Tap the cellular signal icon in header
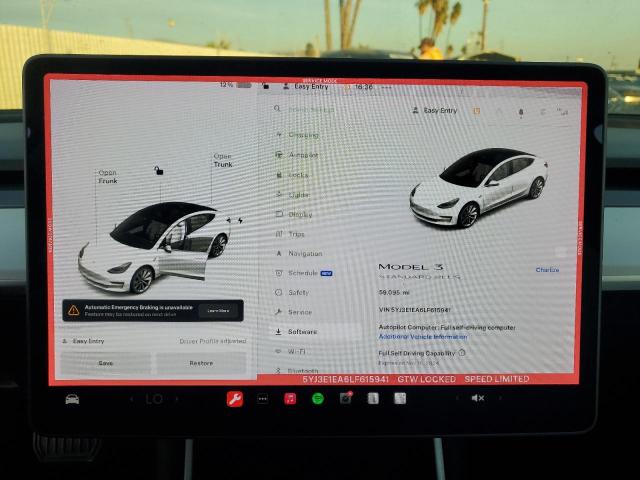Viewport: 640px width, 480px height. click(563, 112)
